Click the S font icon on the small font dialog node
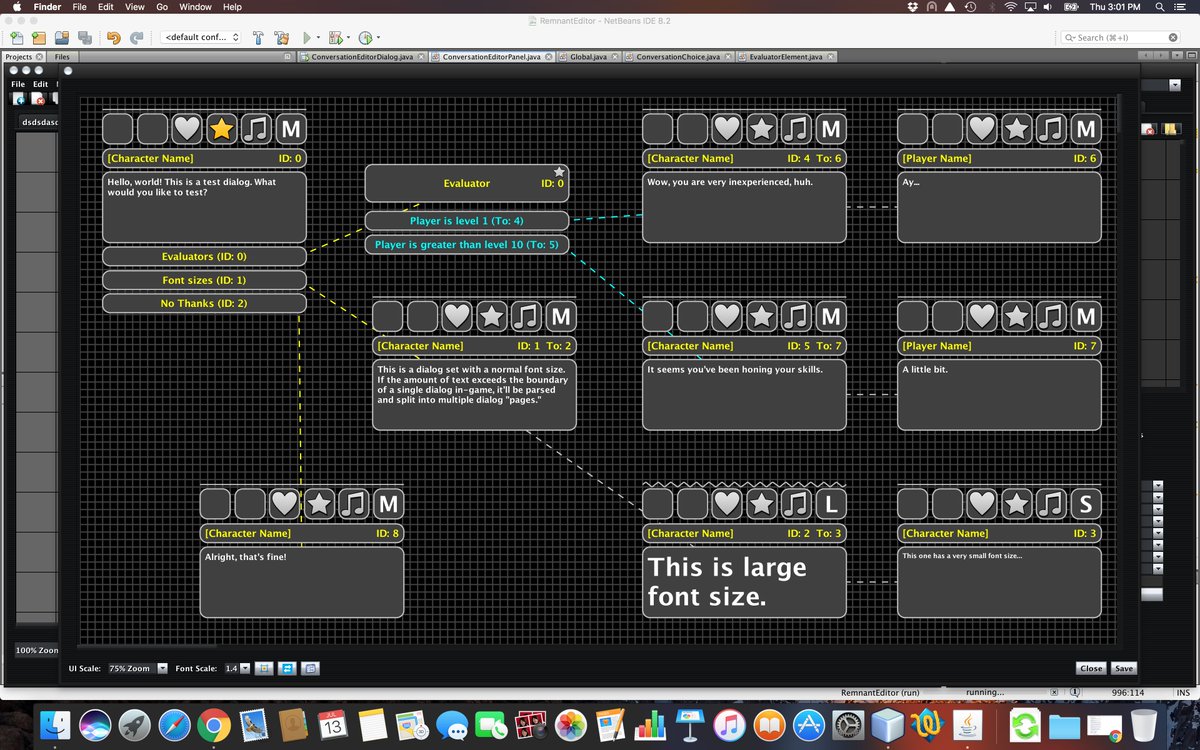 click(x=1085, y=504)
